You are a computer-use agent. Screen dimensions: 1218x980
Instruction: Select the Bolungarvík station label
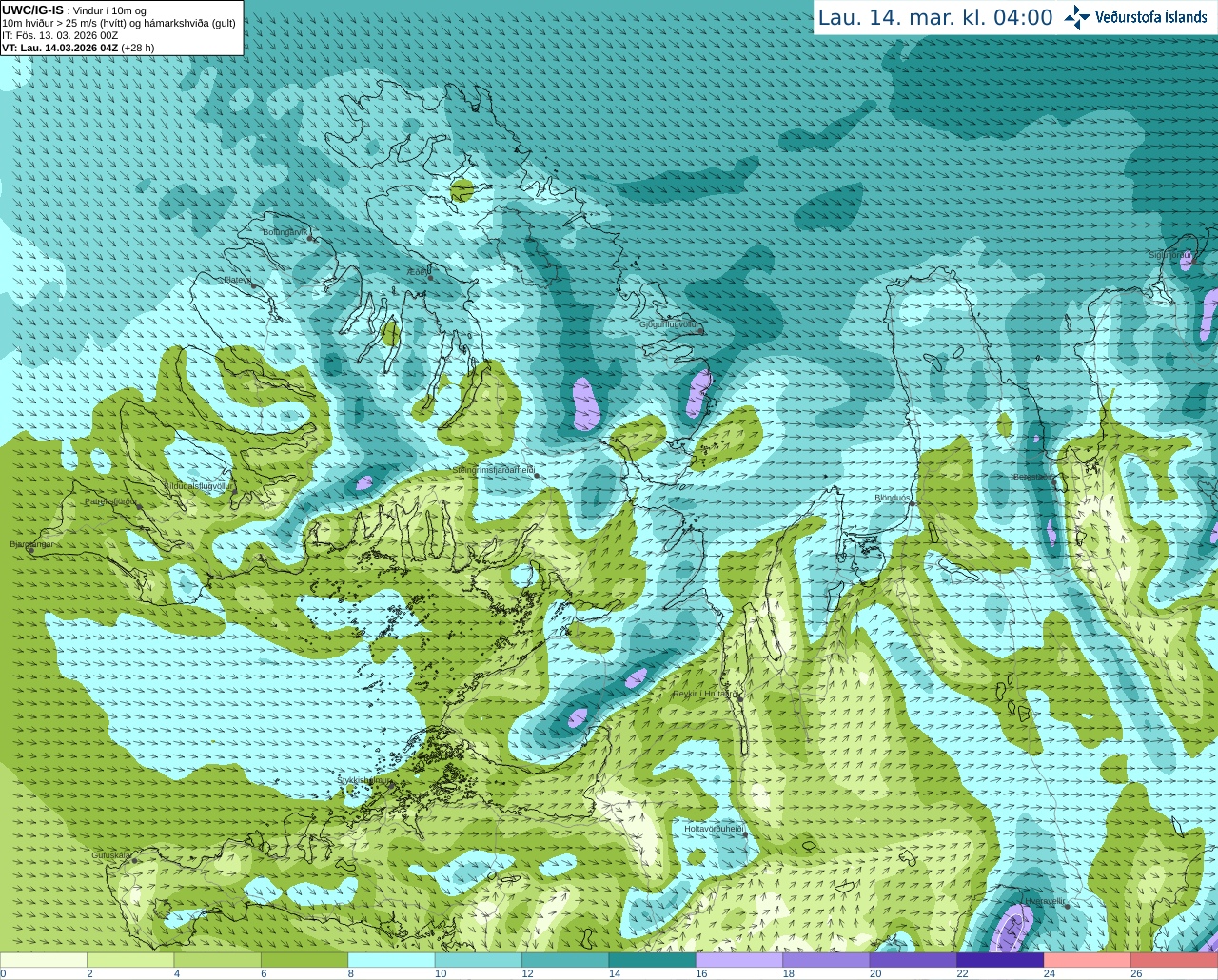pos(285,232)
